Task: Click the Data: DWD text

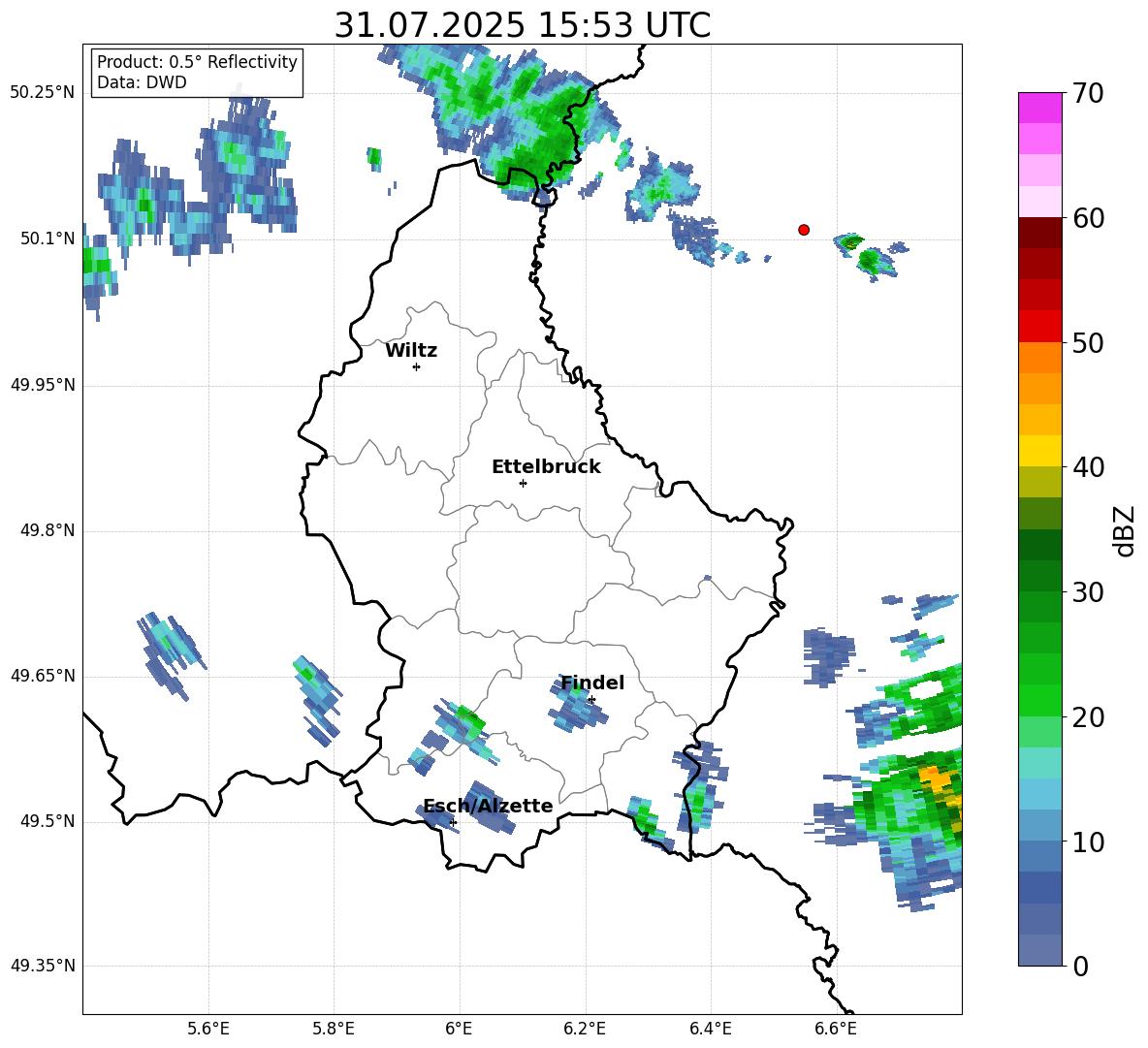Action: pos(142,82)
